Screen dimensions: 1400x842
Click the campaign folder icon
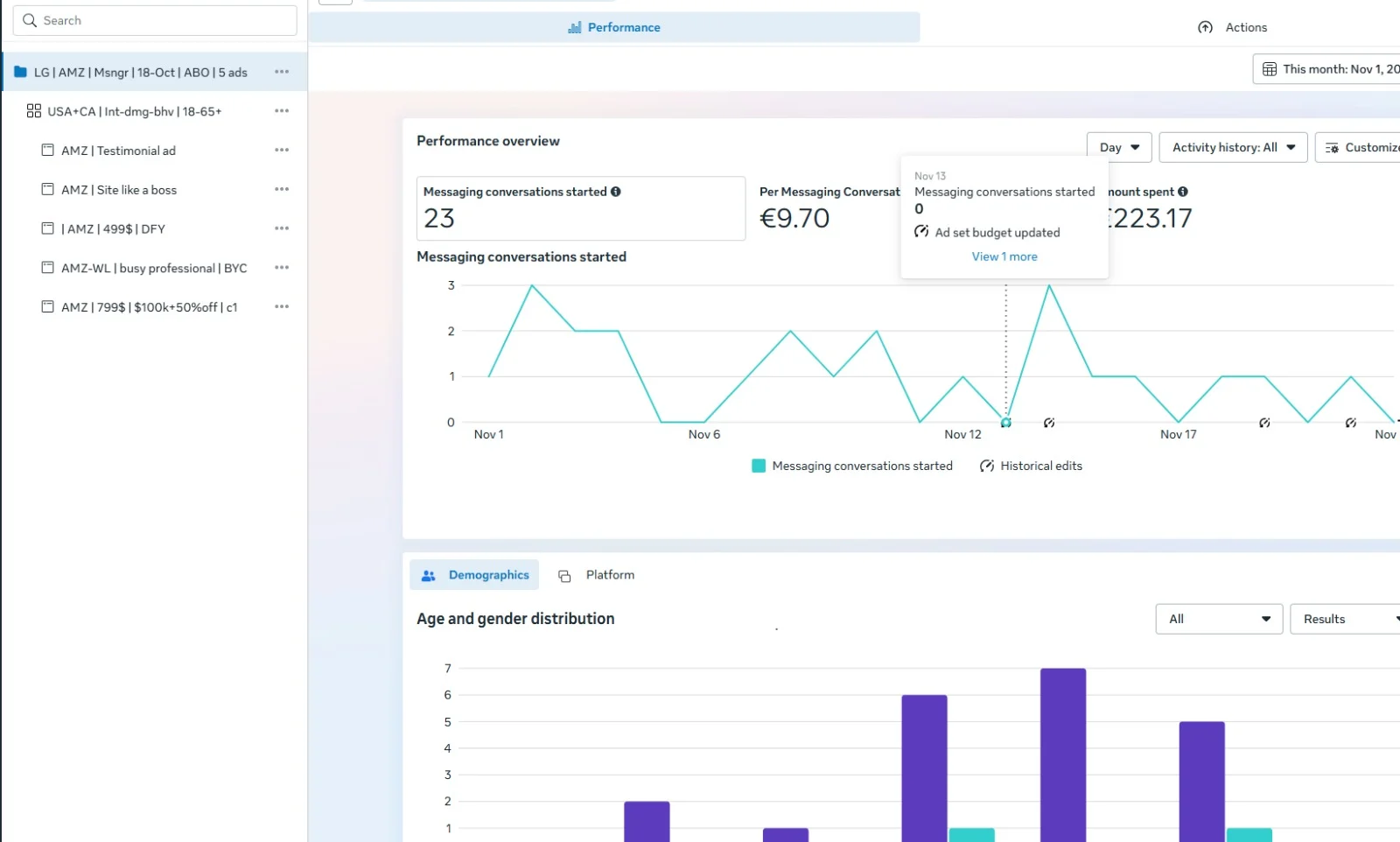(20, 72)
